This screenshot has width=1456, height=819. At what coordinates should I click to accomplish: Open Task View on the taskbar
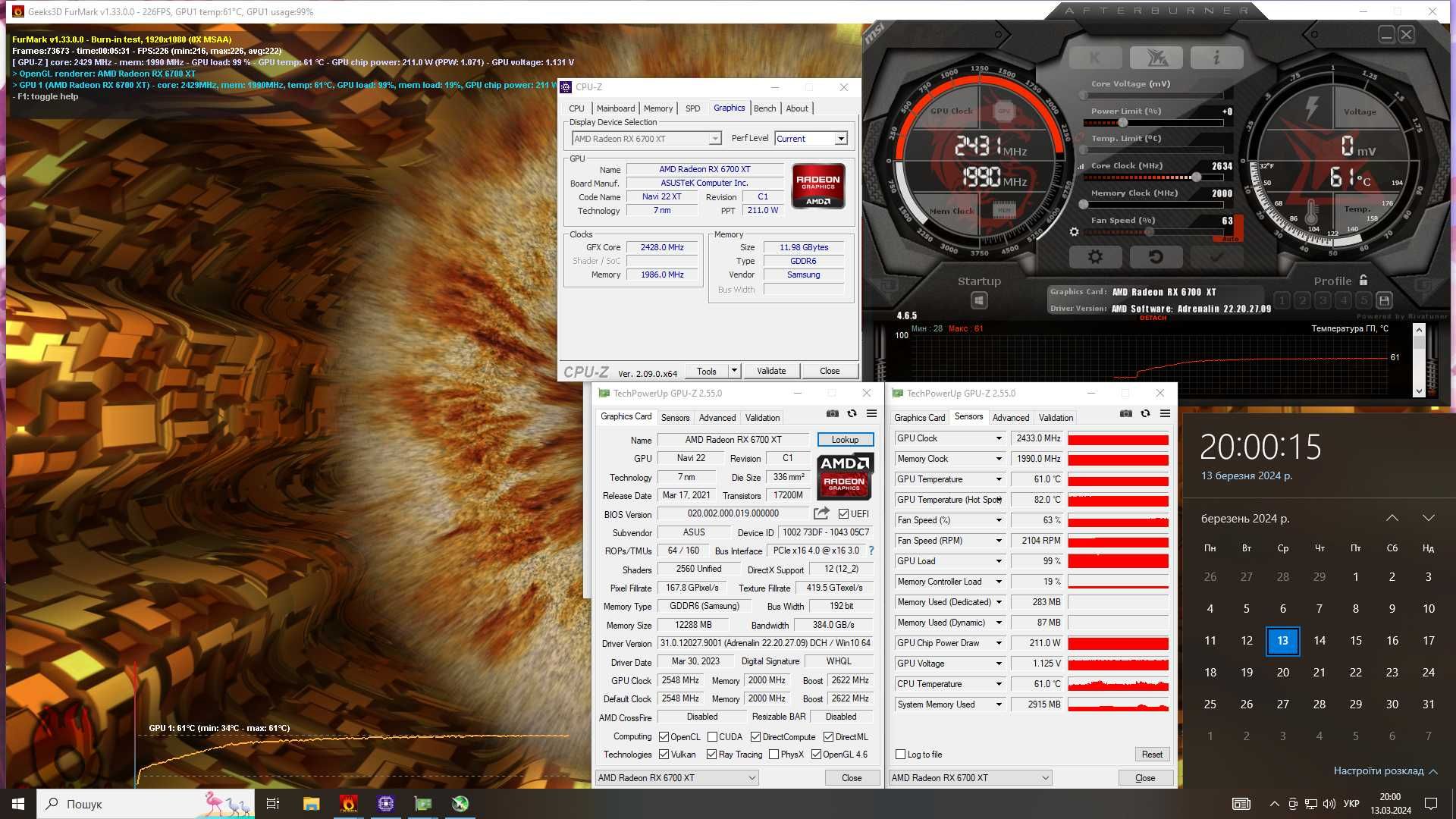click(273, 804)
